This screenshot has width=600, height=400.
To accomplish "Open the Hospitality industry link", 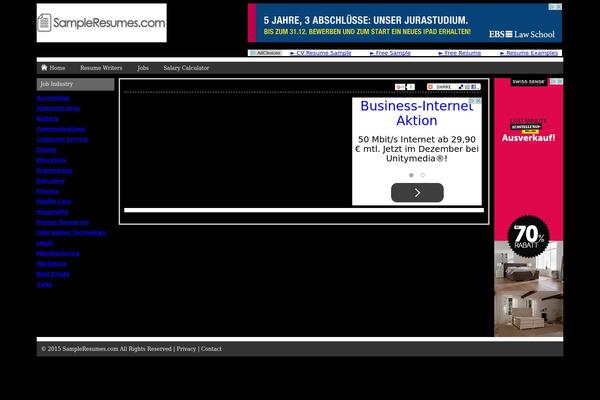I will pos(52,212).
